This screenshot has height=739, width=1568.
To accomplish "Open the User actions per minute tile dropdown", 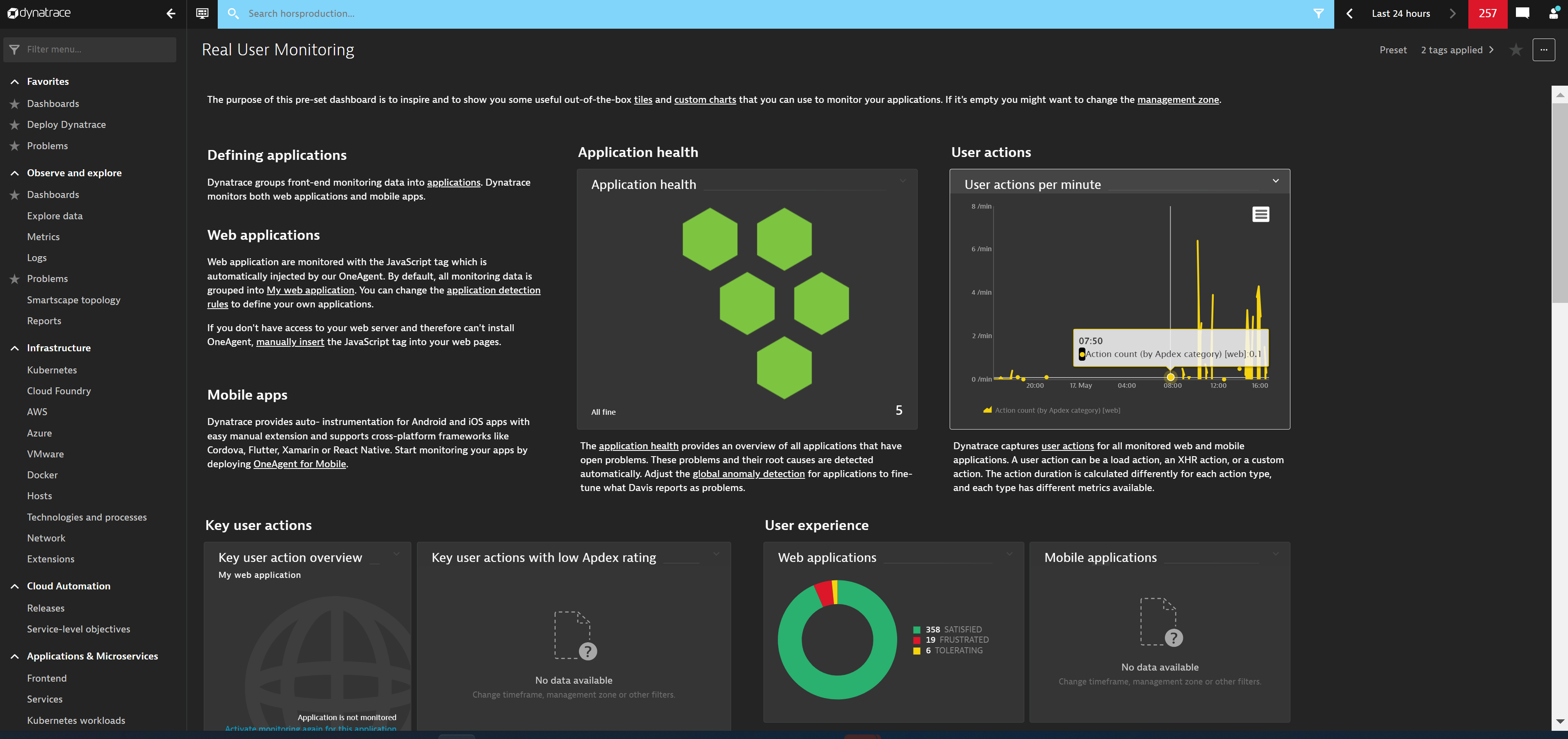I will [1276, 181].
